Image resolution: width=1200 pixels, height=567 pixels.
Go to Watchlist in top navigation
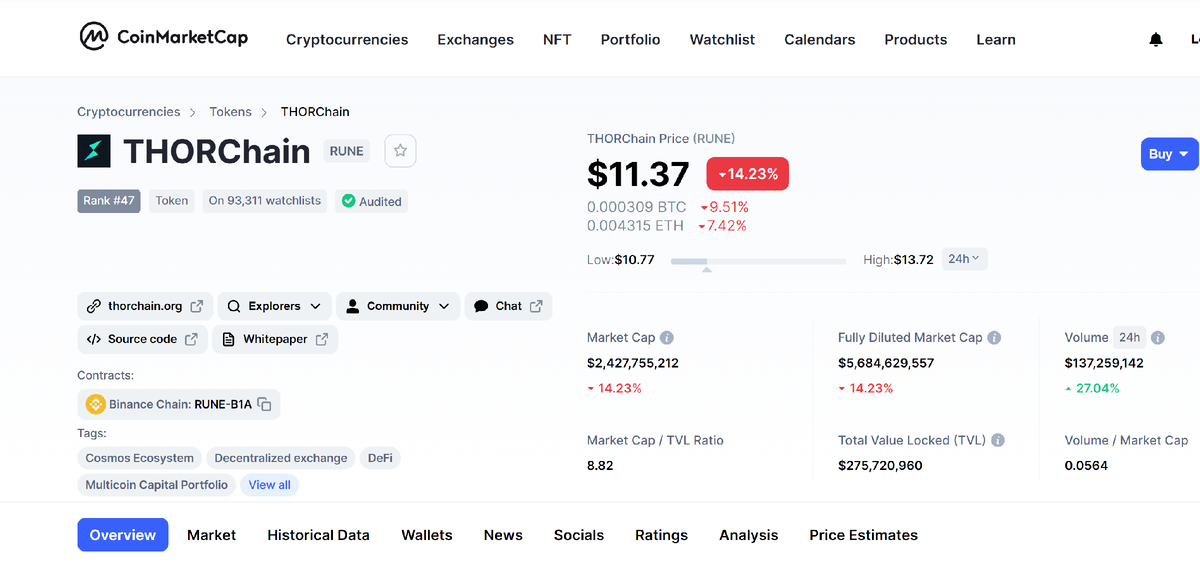[722, 40]
